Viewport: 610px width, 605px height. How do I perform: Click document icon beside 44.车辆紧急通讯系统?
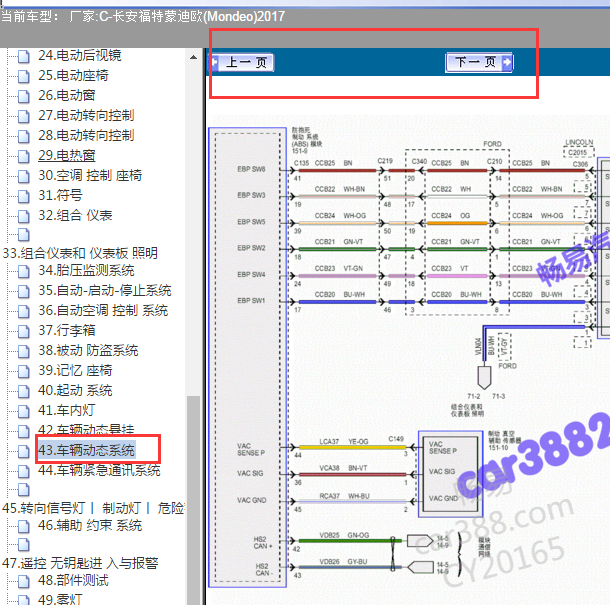[x=24, y=471]
